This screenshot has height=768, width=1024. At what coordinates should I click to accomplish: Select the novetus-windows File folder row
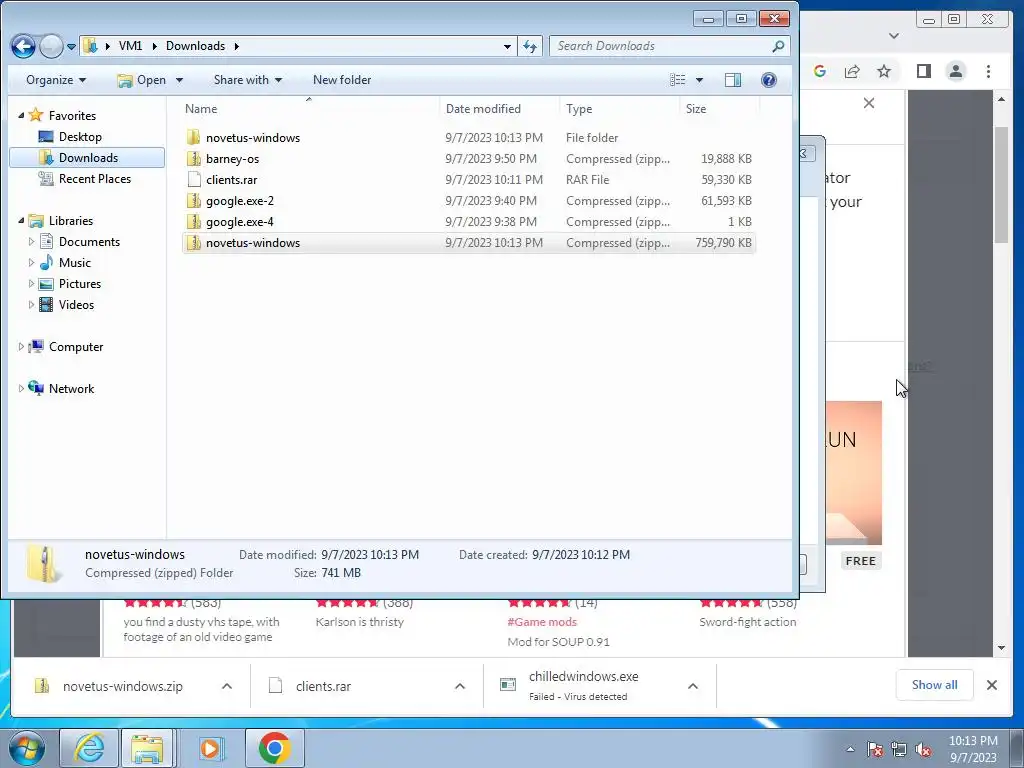click(x=468, y=138)
